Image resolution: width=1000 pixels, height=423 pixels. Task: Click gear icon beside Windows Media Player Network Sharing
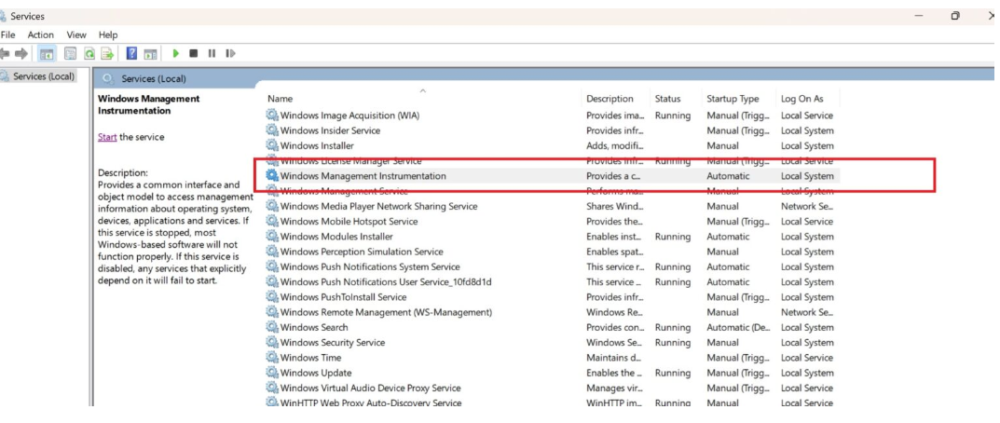272,206
